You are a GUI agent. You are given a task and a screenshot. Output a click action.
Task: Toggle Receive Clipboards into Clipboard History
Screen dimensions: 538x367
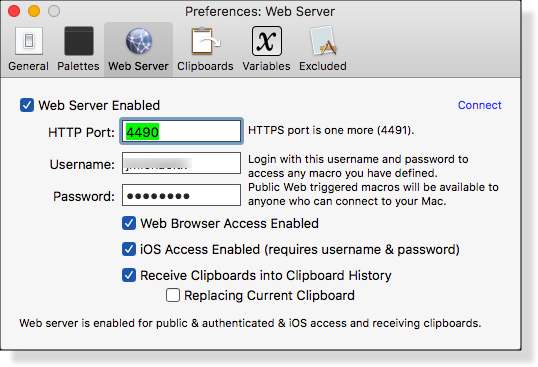point(129,275)
